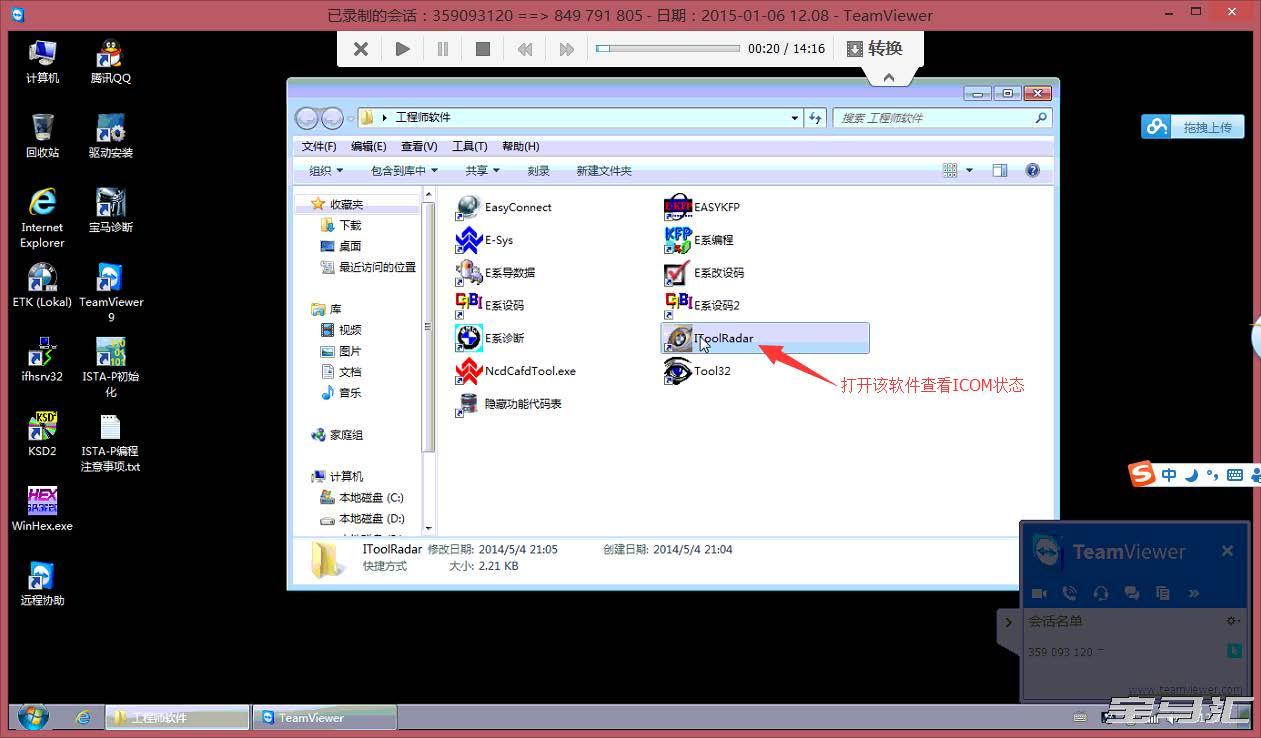Open ifhsrv32 desktop shortcut
The height and width of the screenshot is (738, 1261).
(42, 361)
